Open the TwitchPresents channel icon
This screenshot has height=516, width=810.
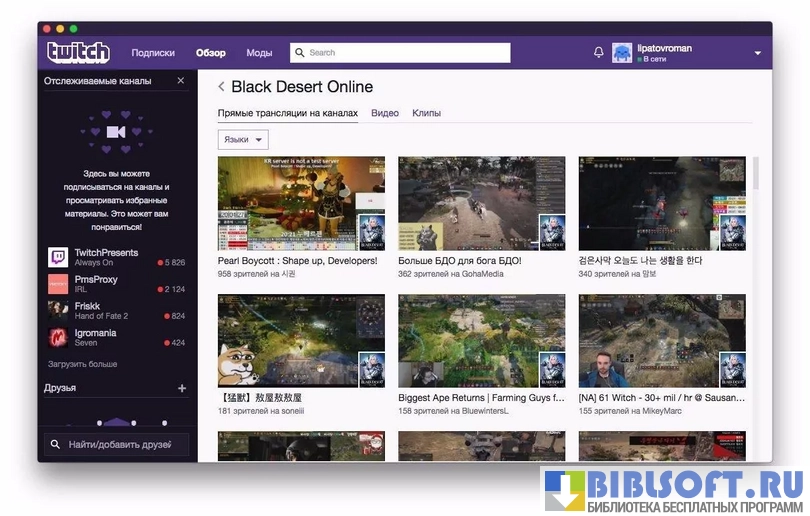pos(58,257)
